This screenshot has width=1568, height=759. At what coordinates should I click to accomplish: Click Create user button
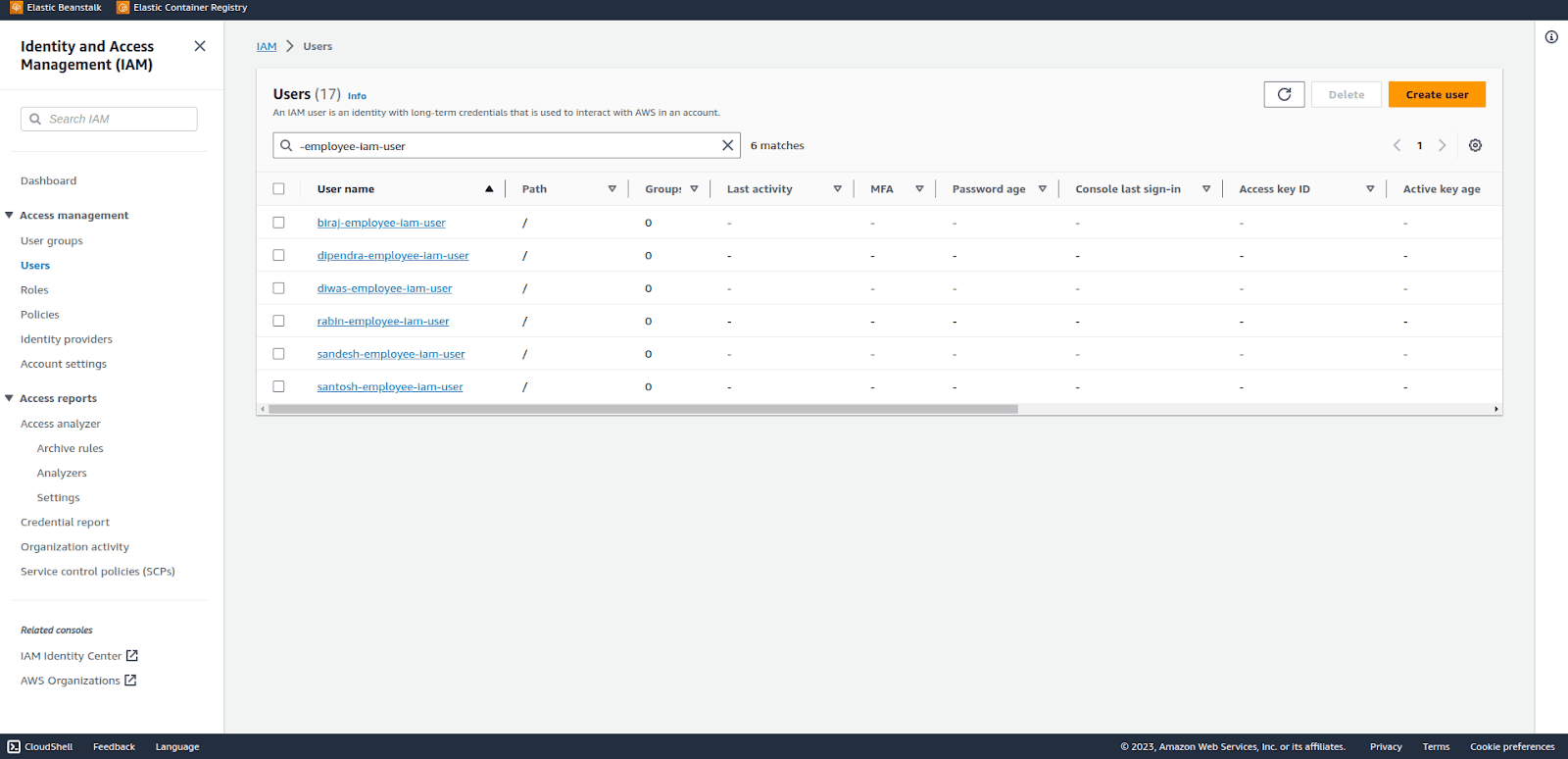tap(1437, 94)
